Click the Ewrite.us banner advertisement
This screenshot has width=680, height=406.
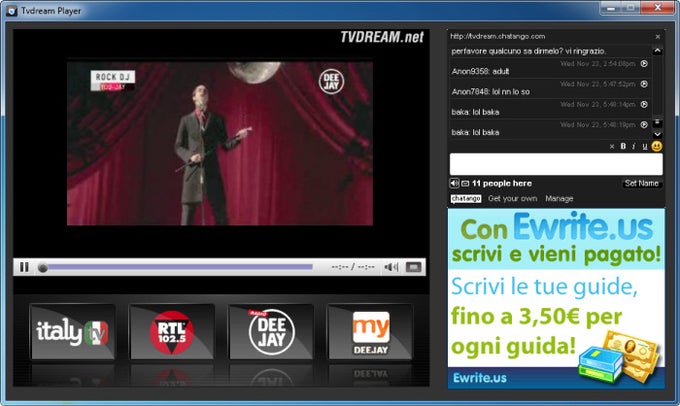click(556, 298)
